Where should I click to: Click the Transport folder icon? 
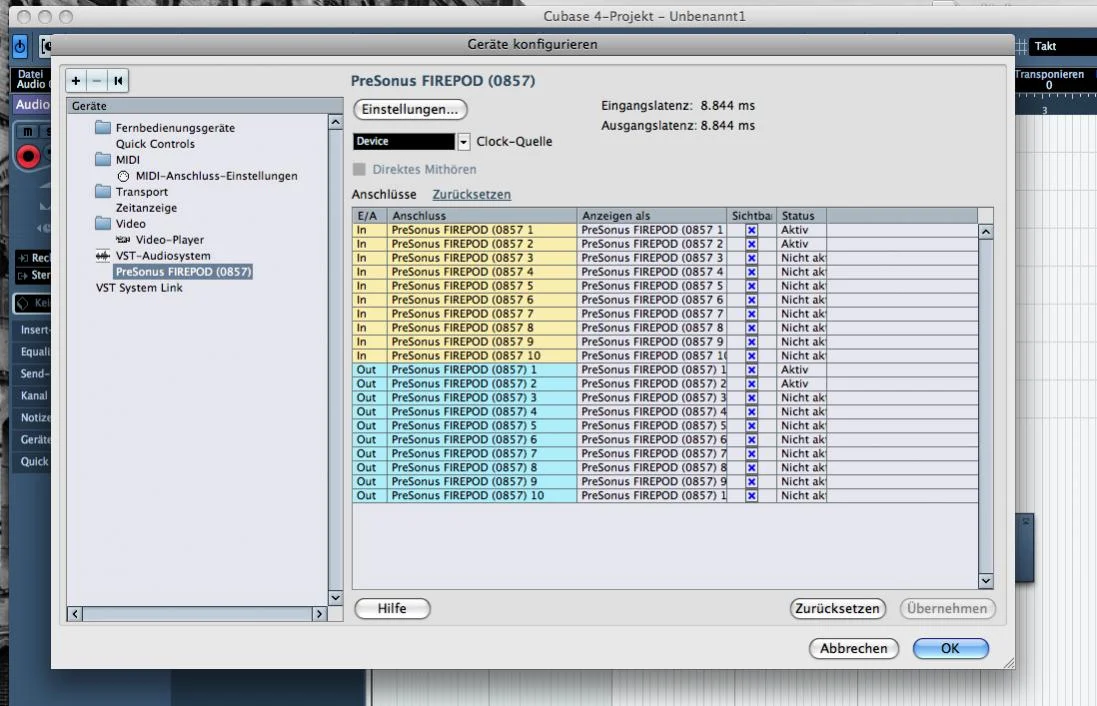(102, 192)
